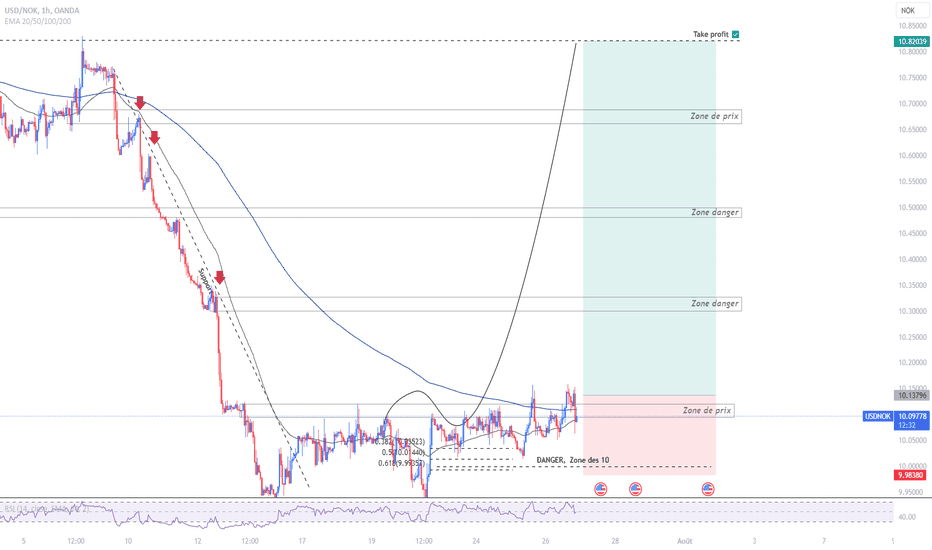Click the 0.618 Fibonacci level label
Viewport: 932px width, 550px height.
401,463
